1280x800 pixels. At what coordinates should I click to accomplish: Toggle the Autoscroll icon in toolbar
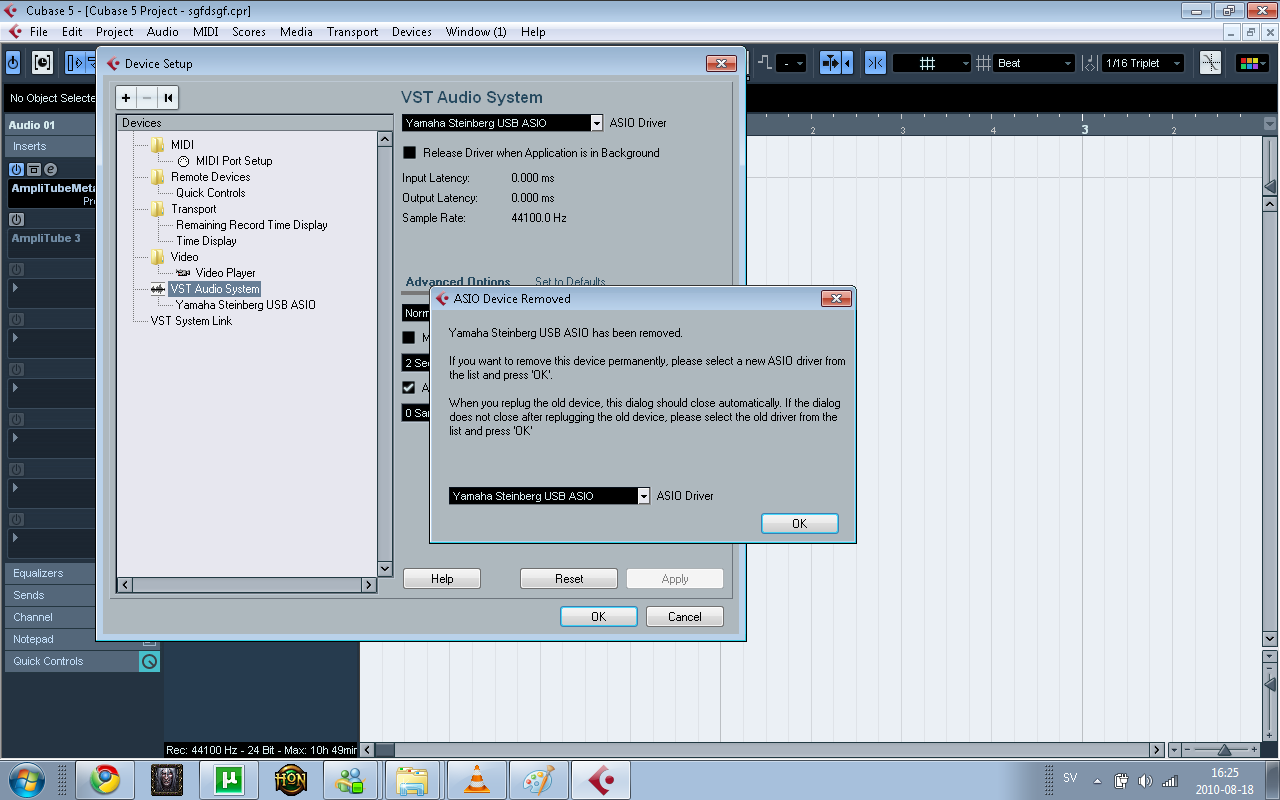tap(75, 63)
